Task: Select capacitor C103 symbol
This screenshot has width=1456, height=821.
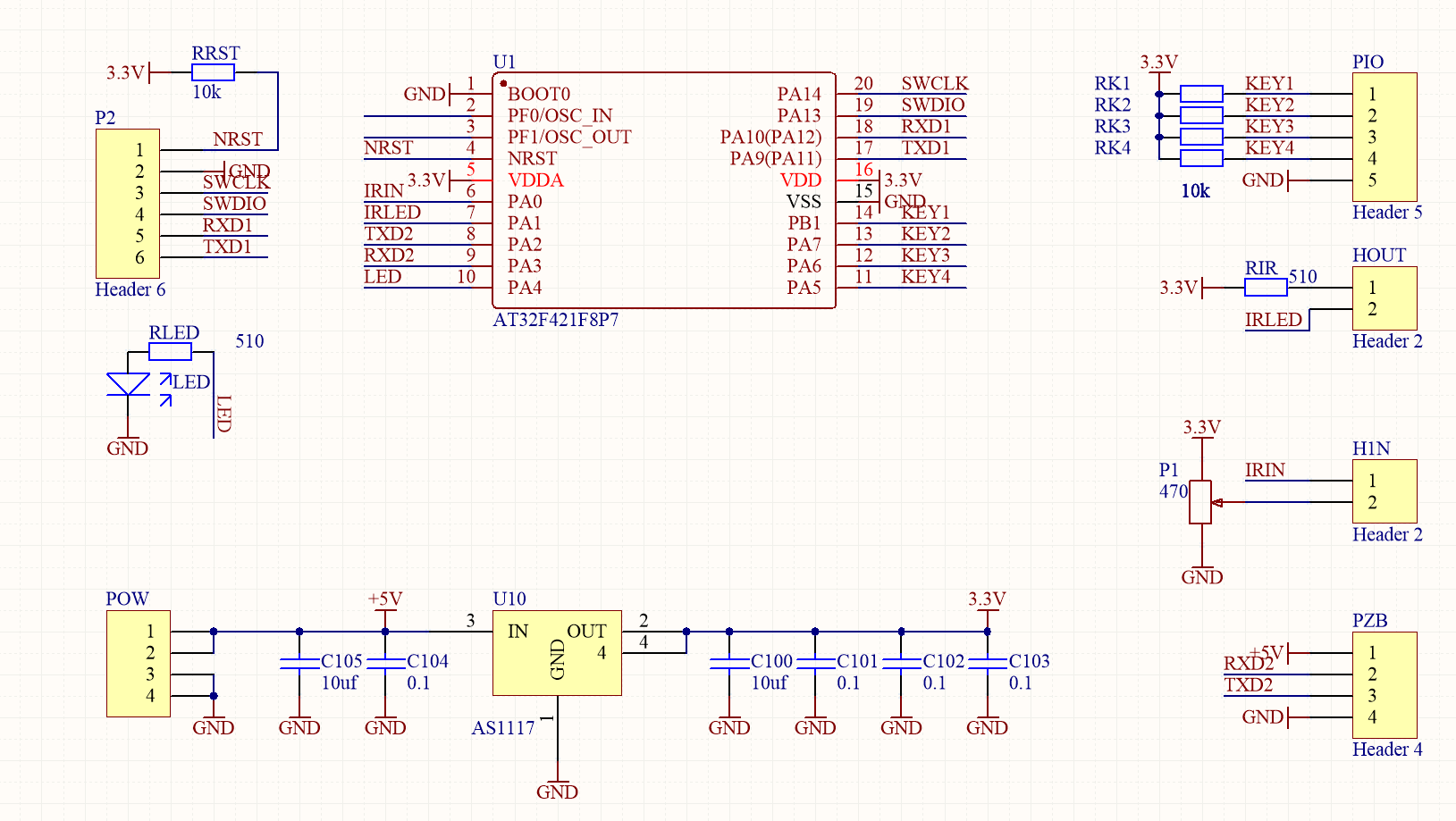Action: click(987, 664)
